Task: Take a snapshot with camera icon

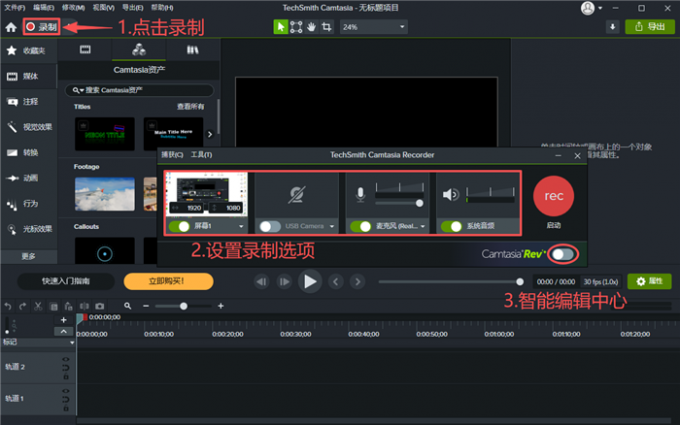Action: click(99, 306)
